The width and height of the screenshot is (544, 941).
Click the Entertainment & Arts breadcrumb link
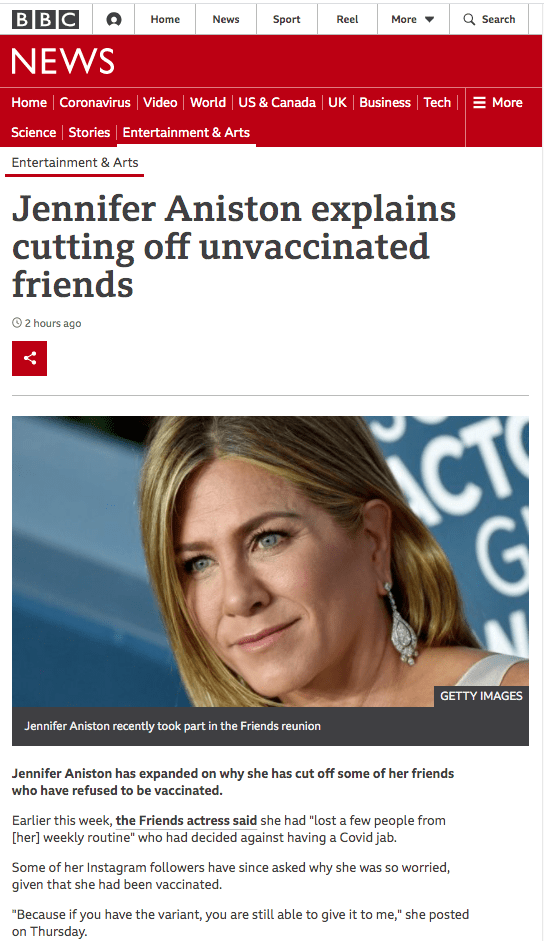tap(74, 163)
